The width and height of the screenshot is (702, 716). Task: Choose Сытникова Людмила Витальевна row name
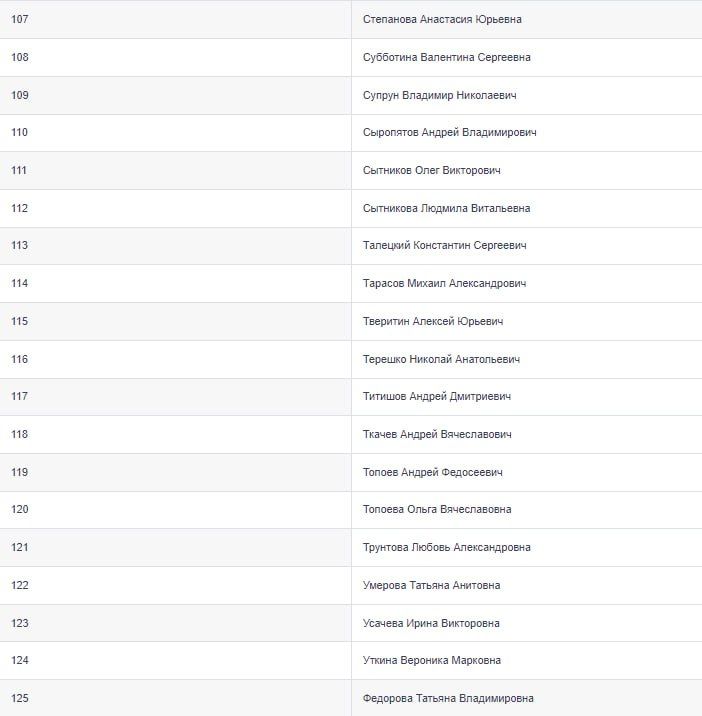[x=446, y=208]
